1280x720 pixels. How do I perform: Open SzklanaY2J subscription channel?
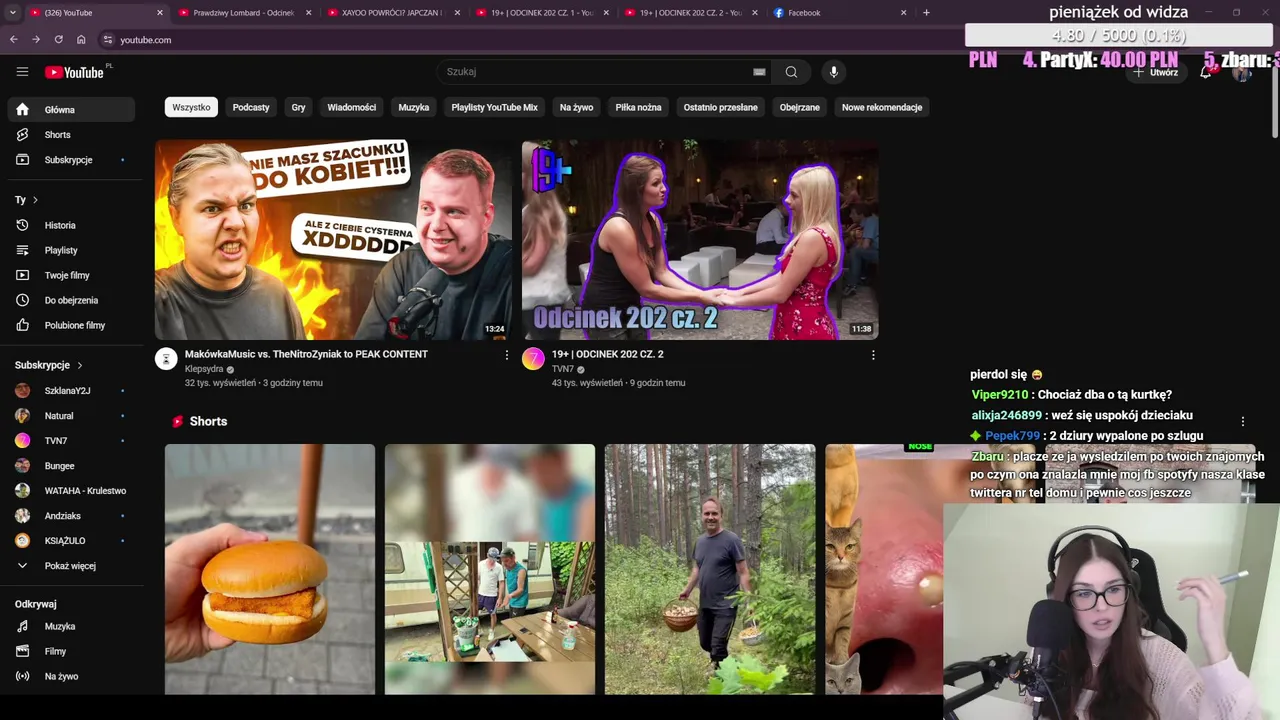71,391
